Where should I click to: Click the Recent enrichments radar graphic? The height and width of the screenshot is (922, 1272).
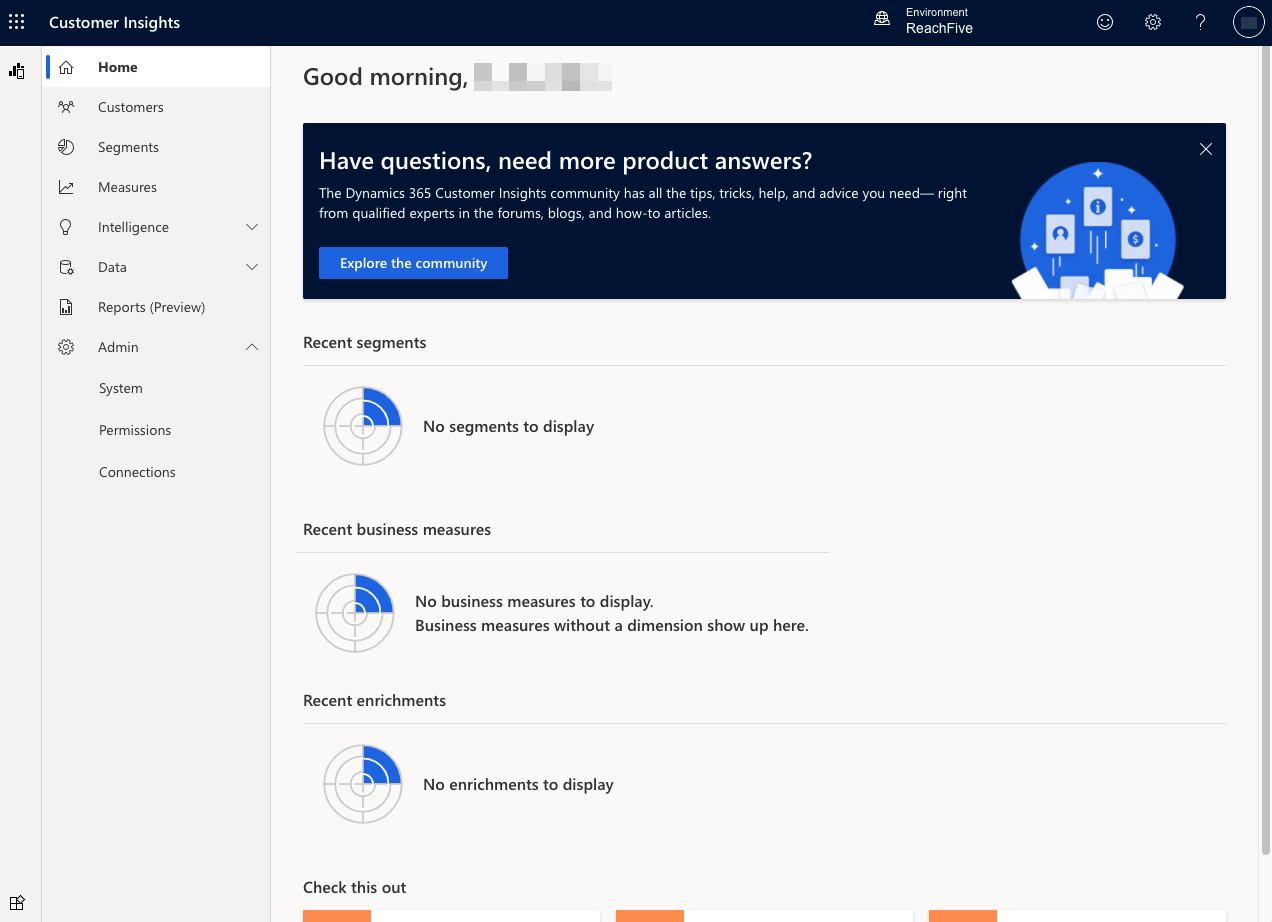(363, 784)
